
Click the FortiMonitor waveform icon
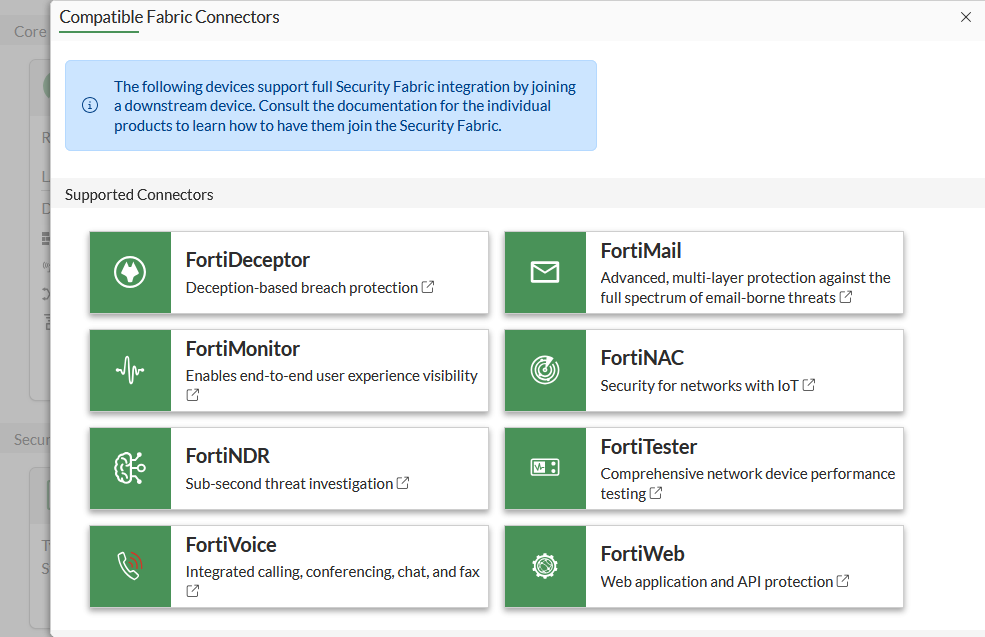(x=130, y=370)
